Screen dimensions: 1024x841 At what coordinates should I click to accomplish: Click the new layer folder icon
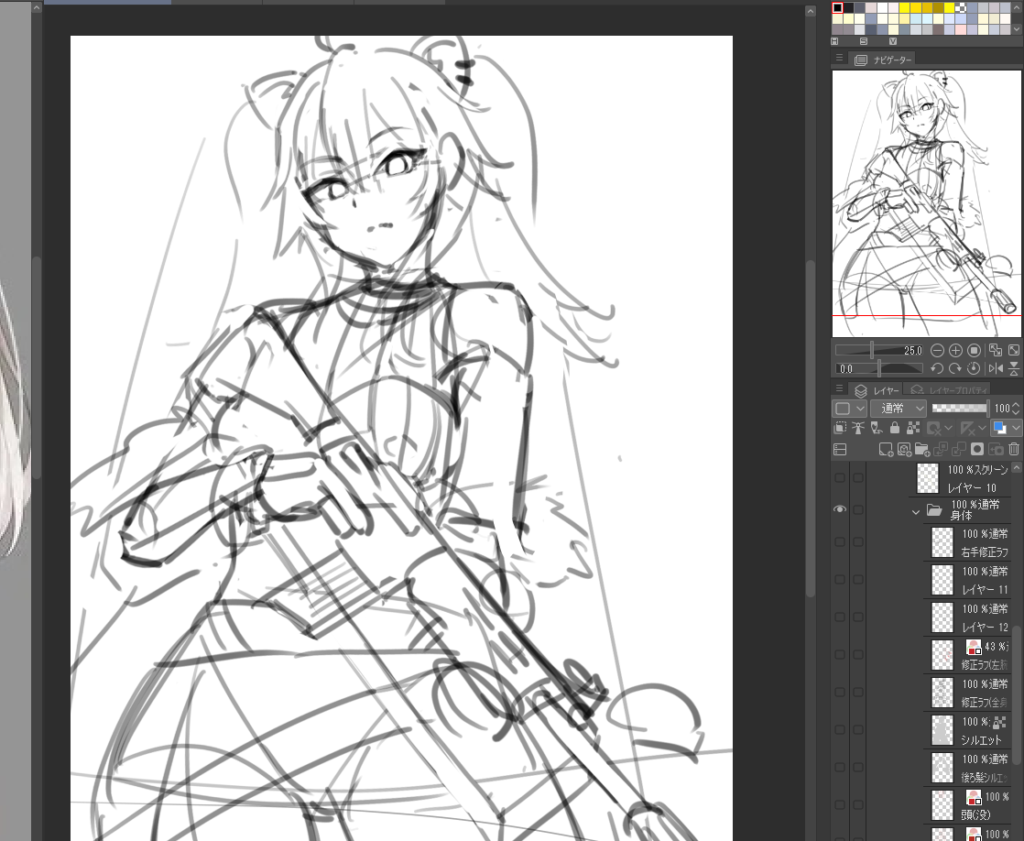(x=921, y=450)
